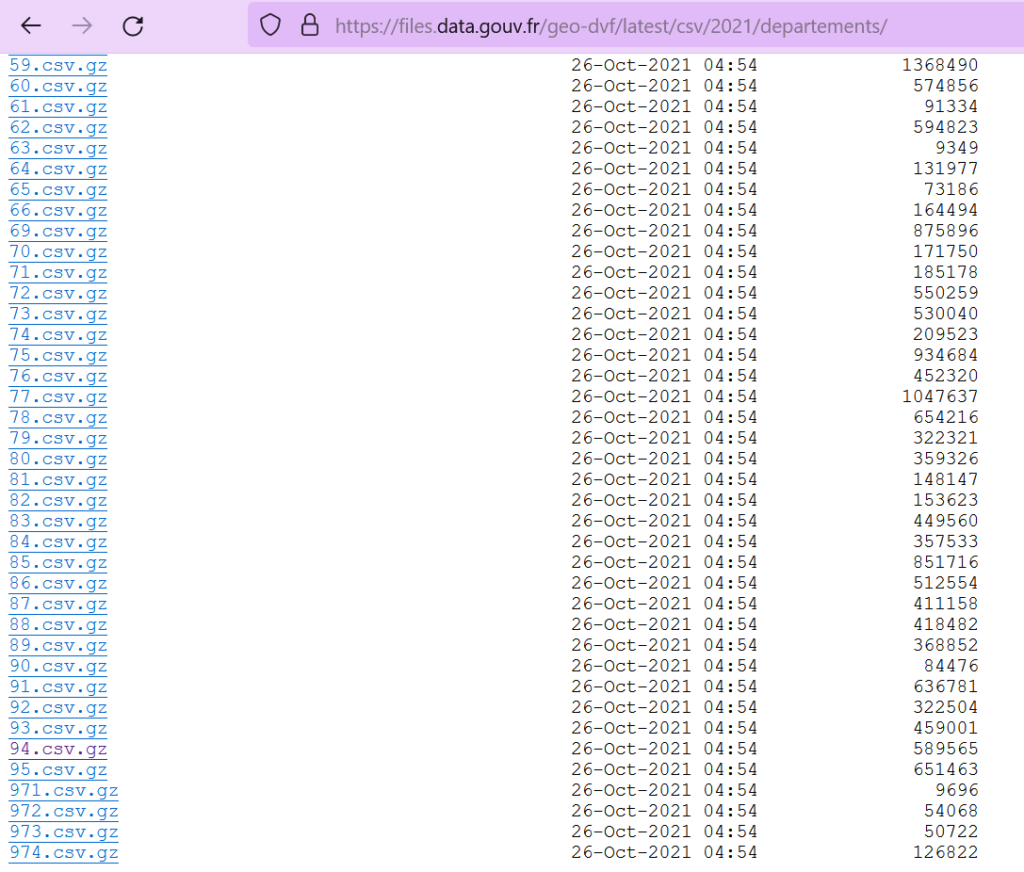The width and height of the screenshot is (1024, 872).
Task: Open the 971.csv.gz link
Action: 64,791
